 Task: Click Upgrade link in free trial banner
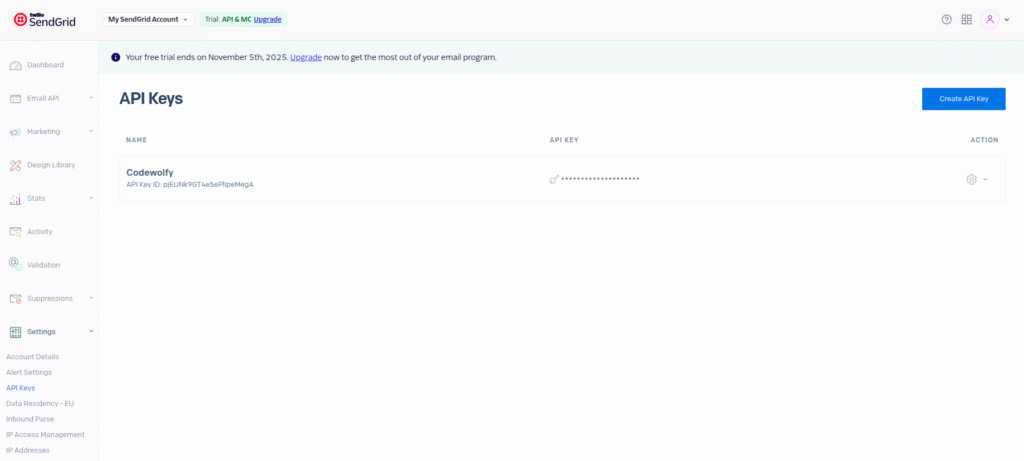[306, 57]
